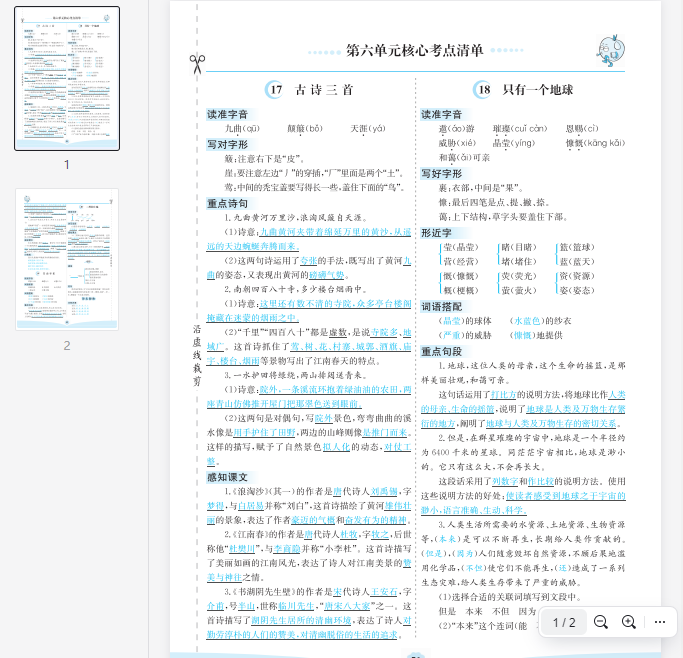This screenshot has height=658, width=683.
Task: Click the lesson heading 只有一个地球
Action: (538, 90)
